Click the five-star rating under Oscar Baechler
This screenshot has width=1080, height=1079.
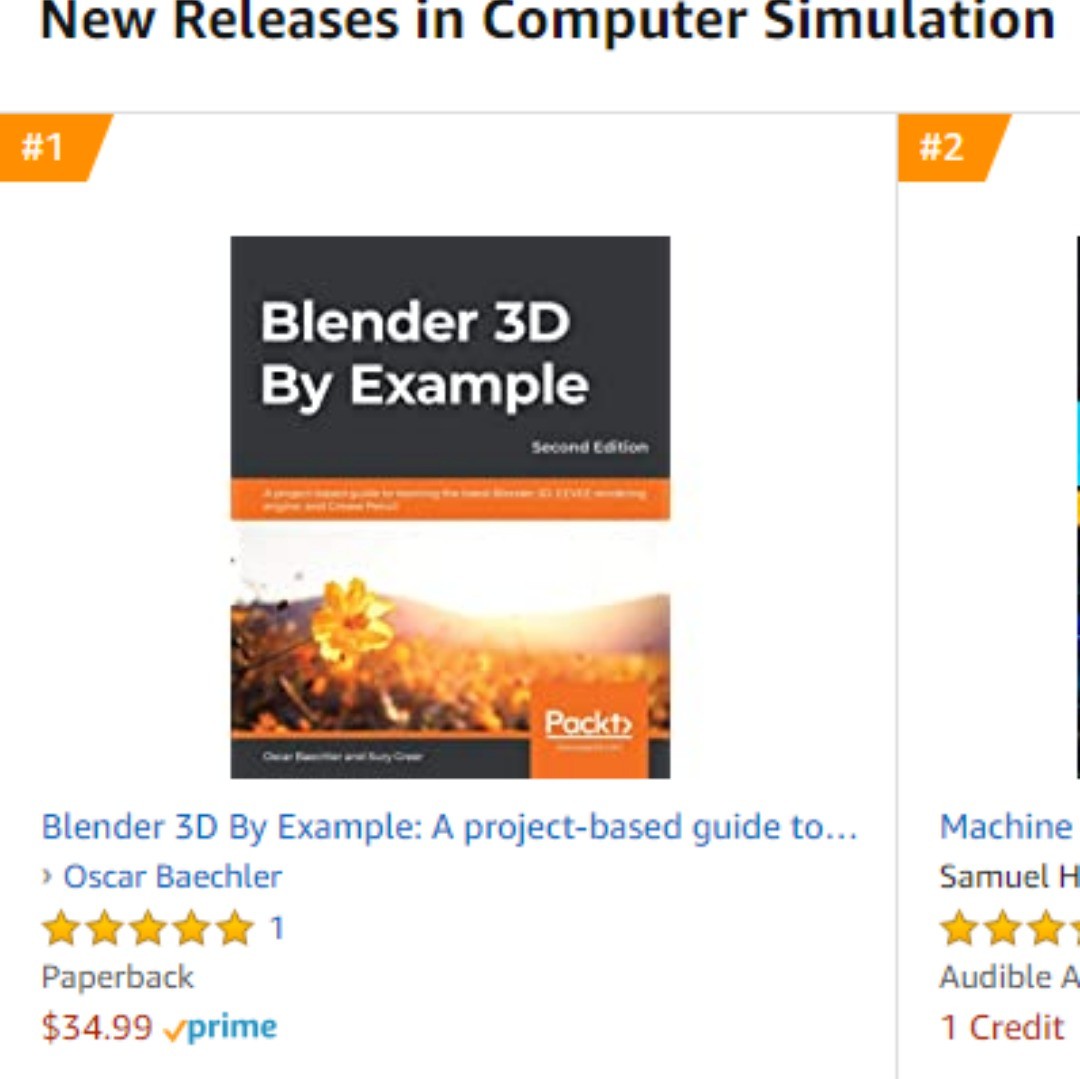(x=148, y=929)
